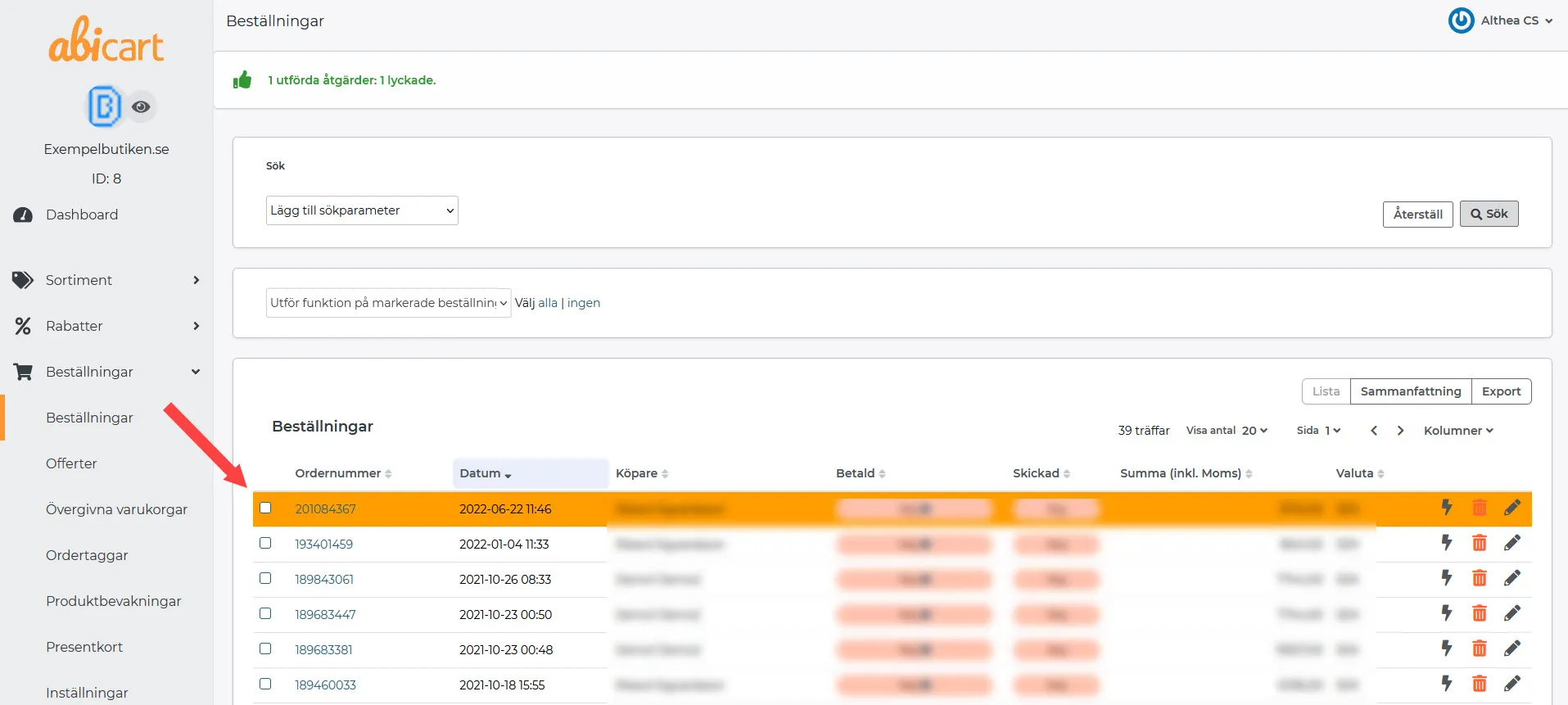Open the Utför funktion på markerade dropdown

point(389,303)
